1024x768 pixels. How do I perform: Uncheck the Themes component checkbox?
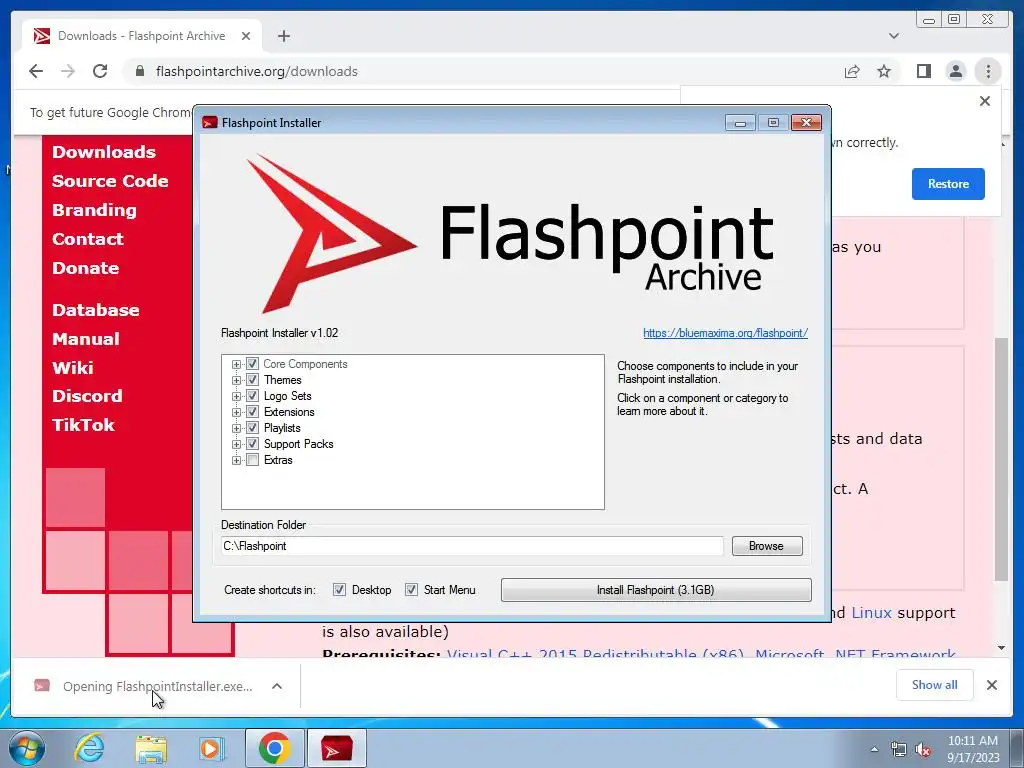click(252, 379)
